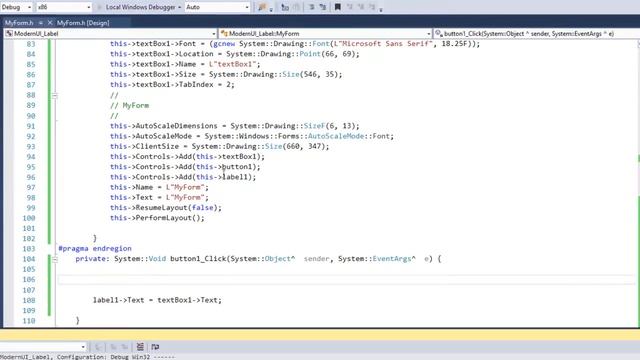Click "label1->Text = textBox1->Text;" line

pyautogui.click(x=157, y=300)
